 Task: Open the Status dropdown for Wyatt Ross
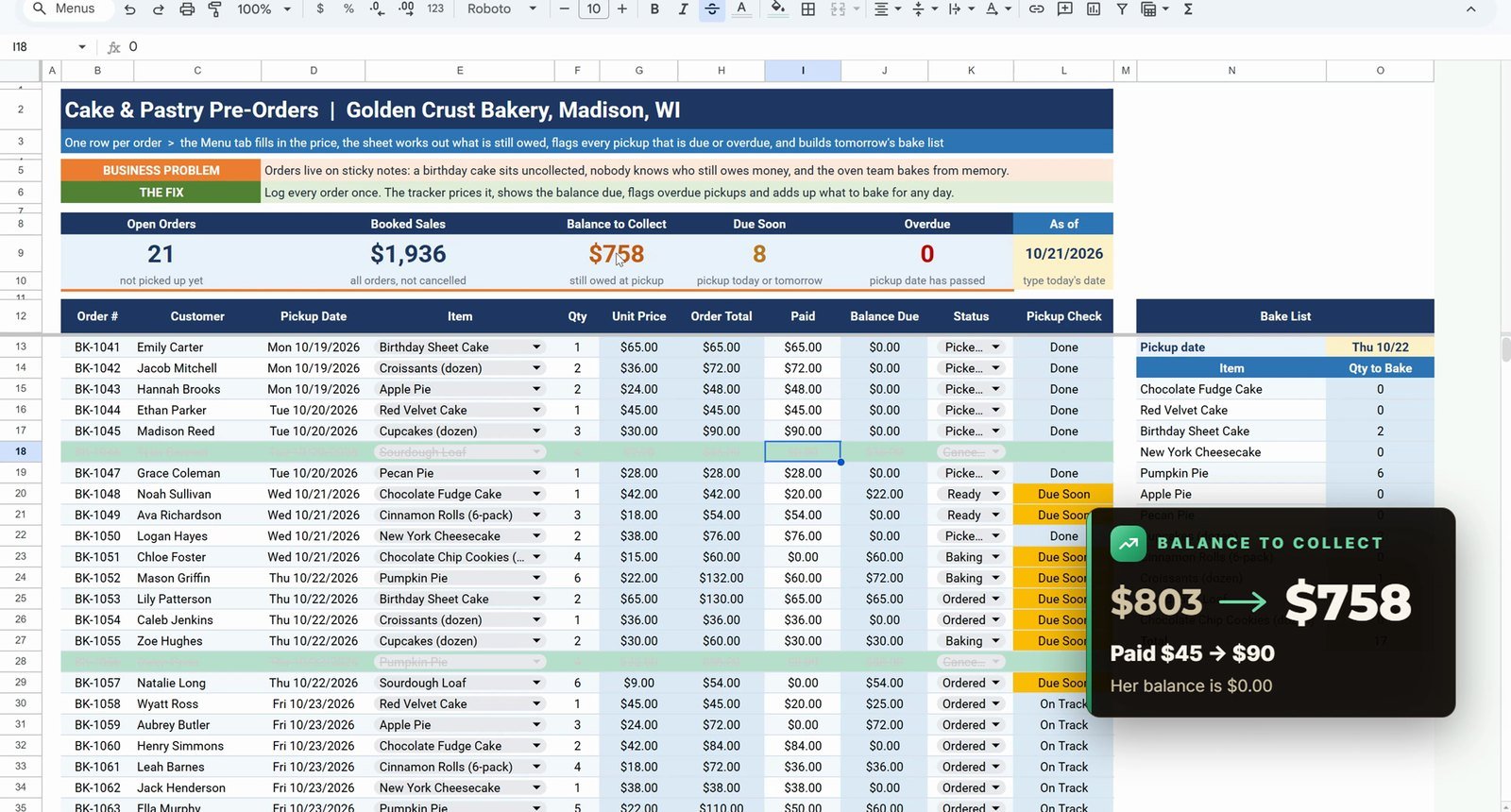[x=995, y=703]
